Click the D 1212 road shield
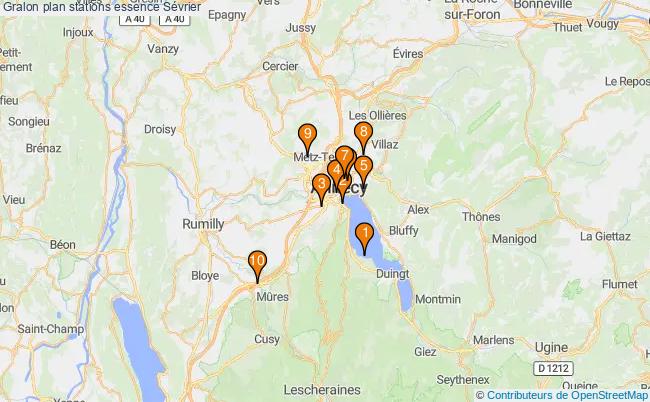Image resolution: width=650 pixels, height=402 pixels. coord(553,368)
